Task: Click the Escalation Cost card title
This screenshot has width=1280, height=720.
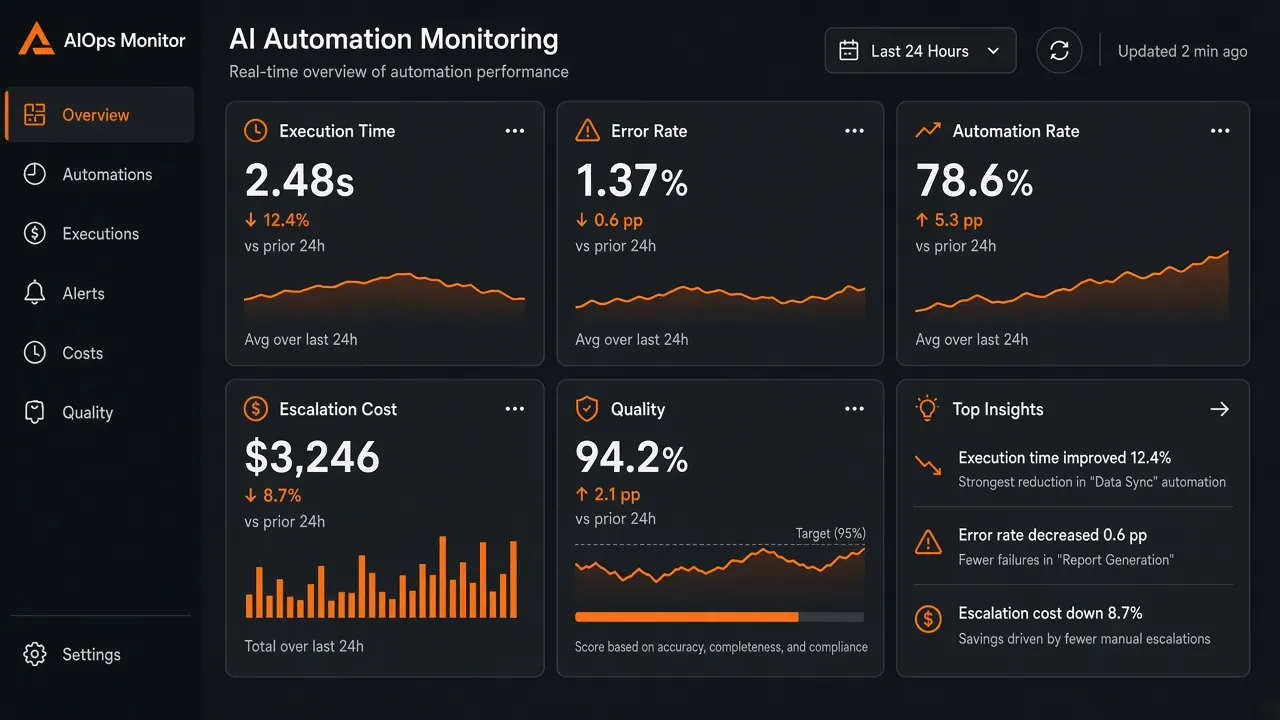Action: [338, 409]
